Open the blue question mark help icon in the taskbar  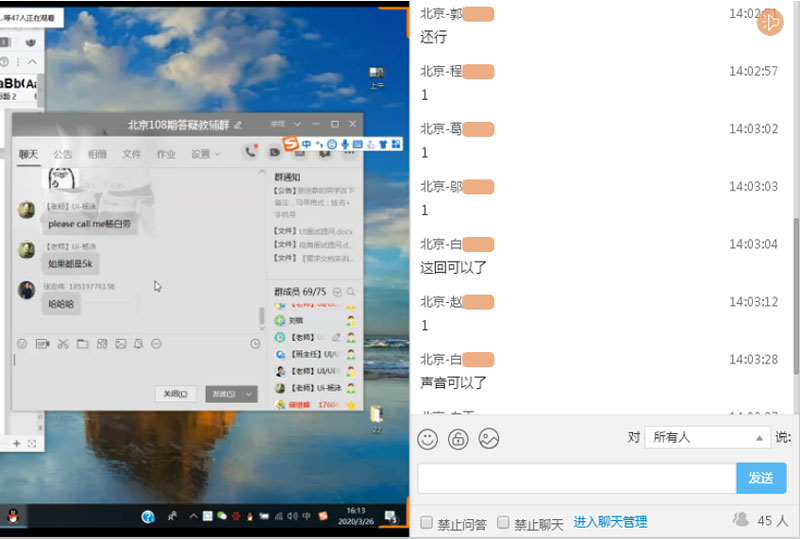(x=148, y=517)
